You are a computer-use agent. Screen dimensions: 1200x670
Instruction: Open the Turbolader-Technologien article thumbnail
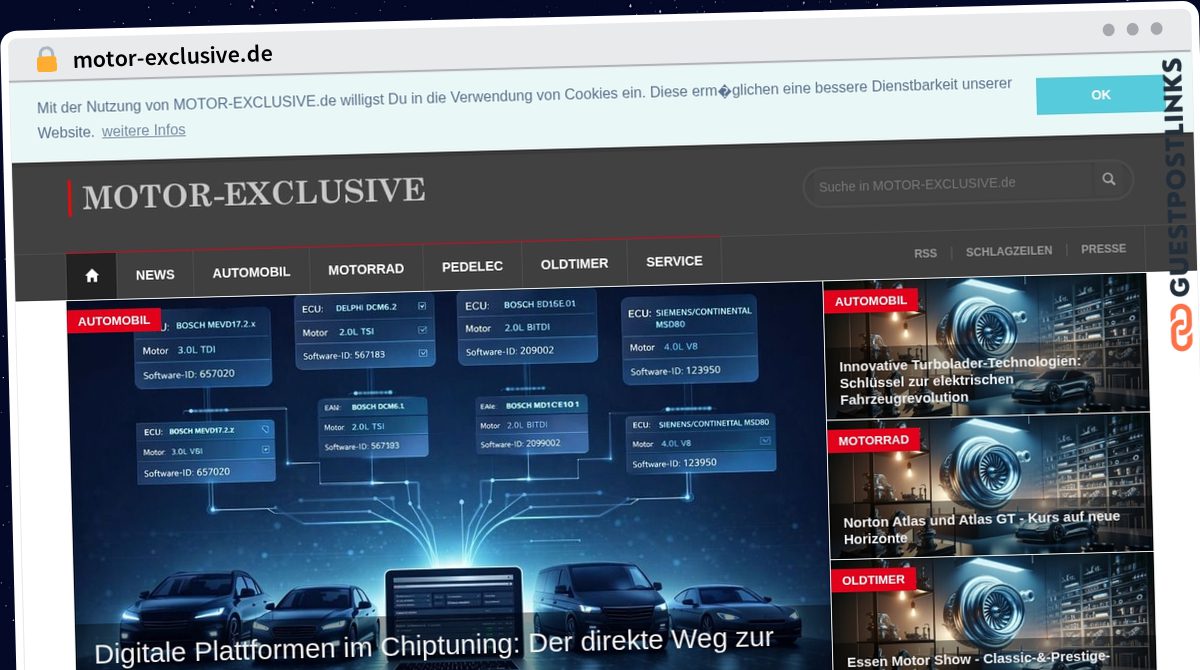(988, 344)
